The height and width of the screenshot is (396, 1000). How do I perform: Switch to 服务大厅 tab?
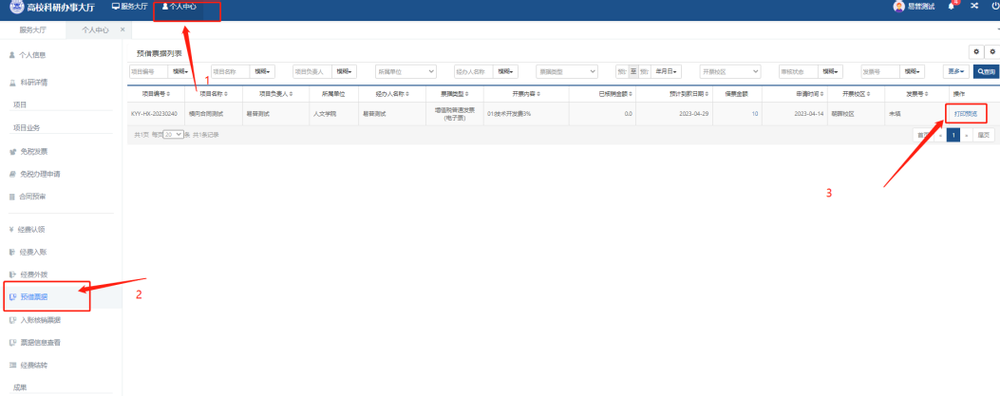click(x=33, y=30)
